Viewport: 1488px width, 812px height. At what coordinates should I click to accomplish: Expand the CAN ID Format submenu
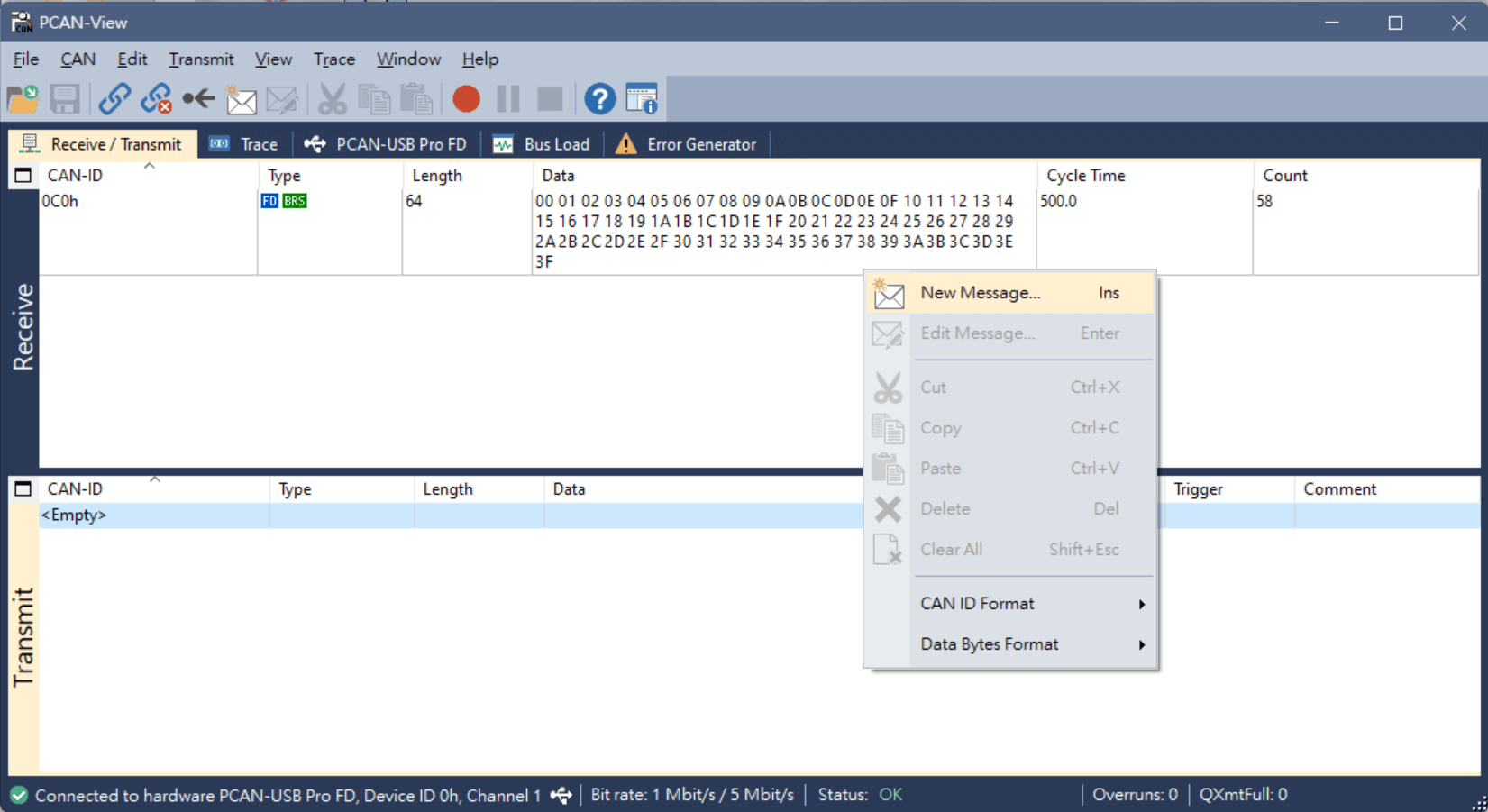point(1009,604)
